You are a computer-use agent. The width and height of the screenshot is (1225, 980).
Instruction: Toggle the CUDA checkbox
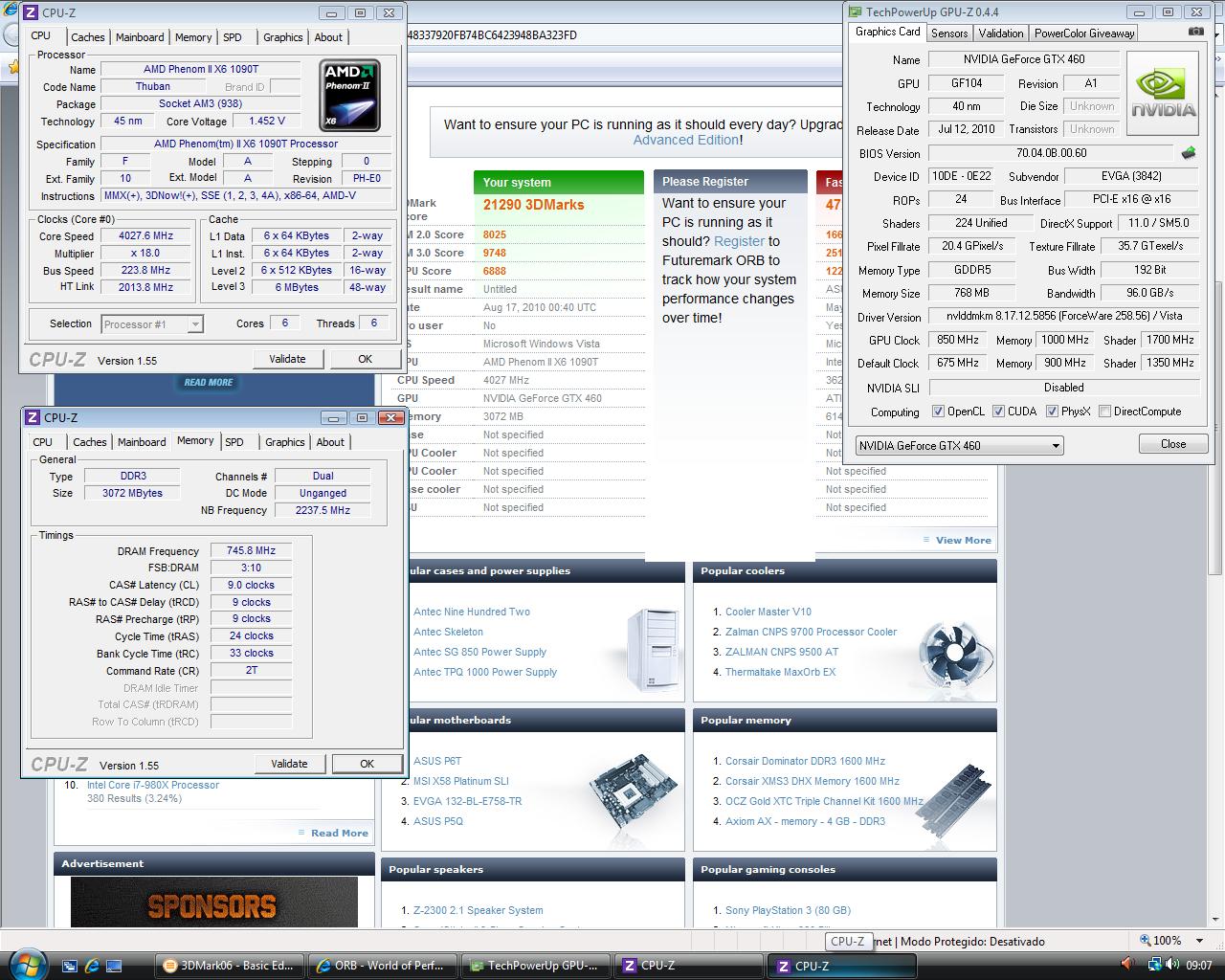pos(997,411)
